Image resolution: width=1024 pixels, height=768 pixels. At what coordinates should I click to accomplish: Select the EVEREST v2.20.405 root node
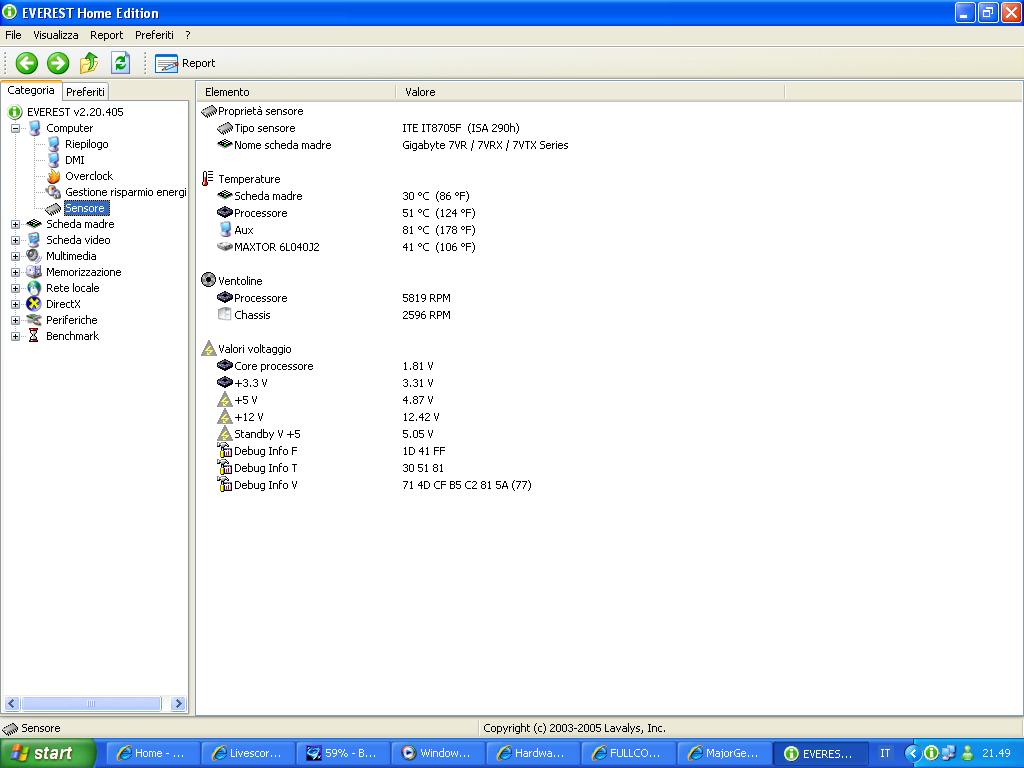[x=75, y=112]
